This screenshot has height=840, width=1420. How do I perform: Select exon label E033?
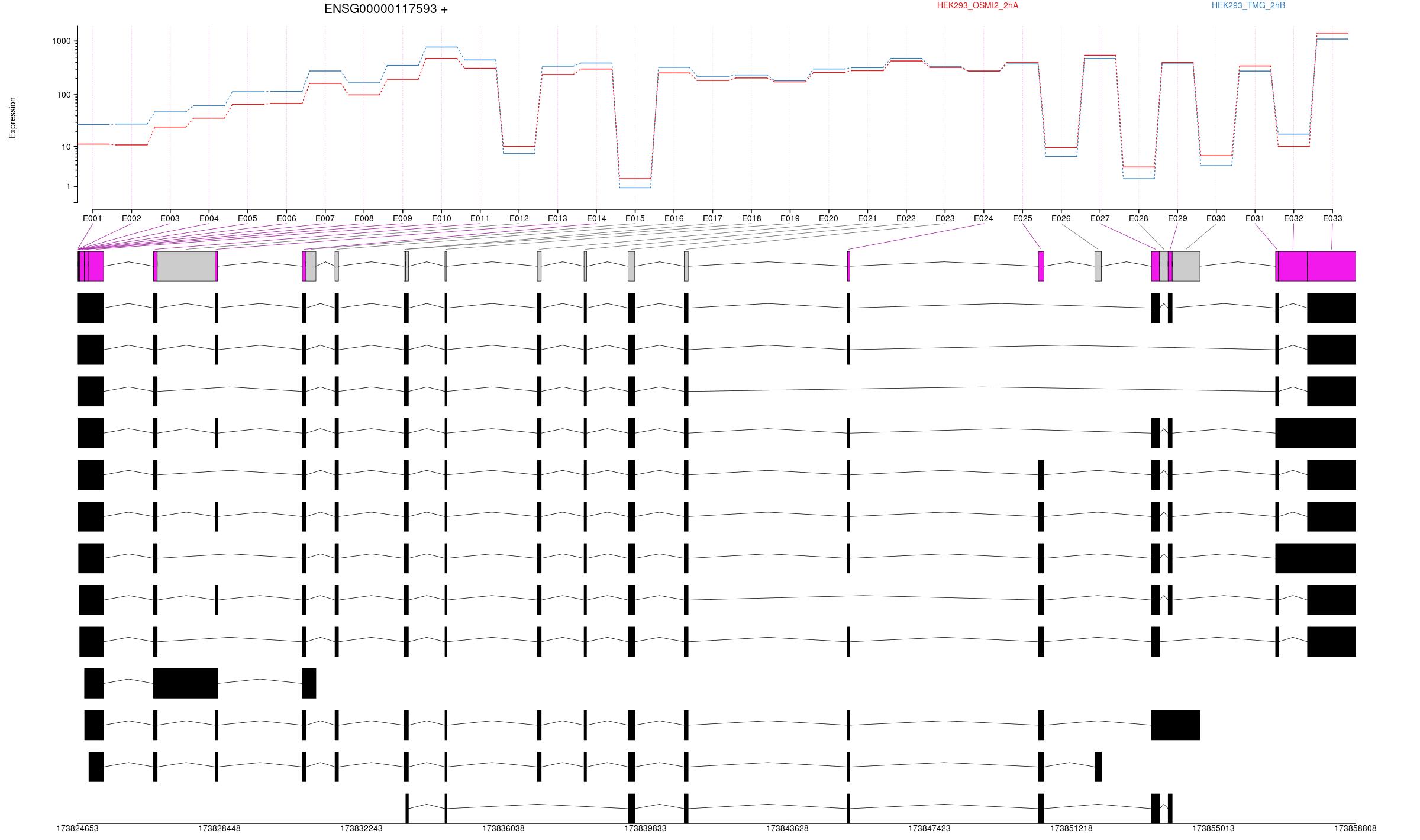point(1332,218)
